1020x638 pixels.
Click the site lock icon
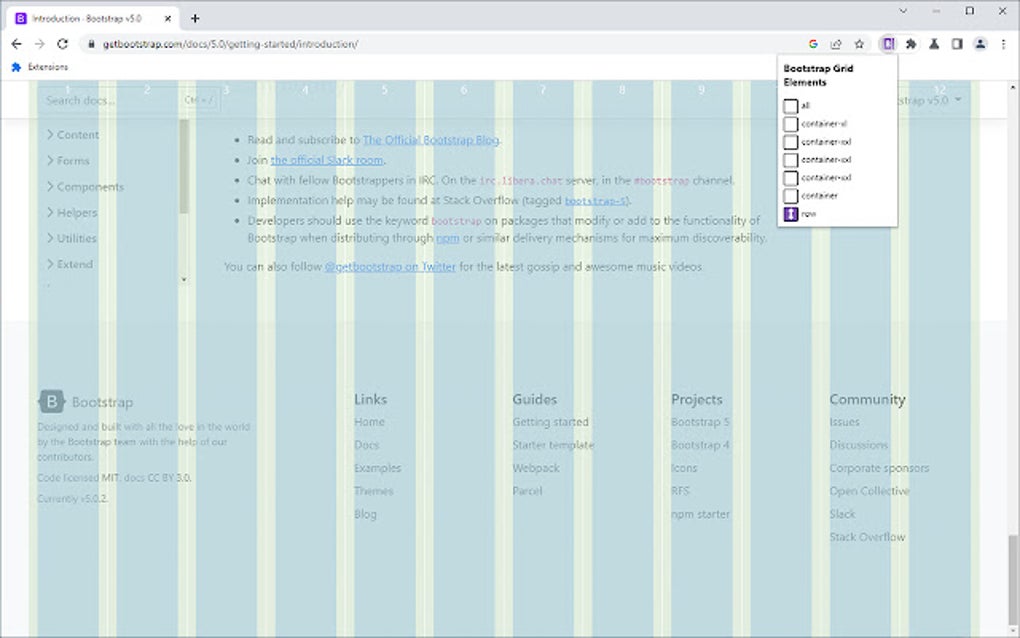coord(91,44)
